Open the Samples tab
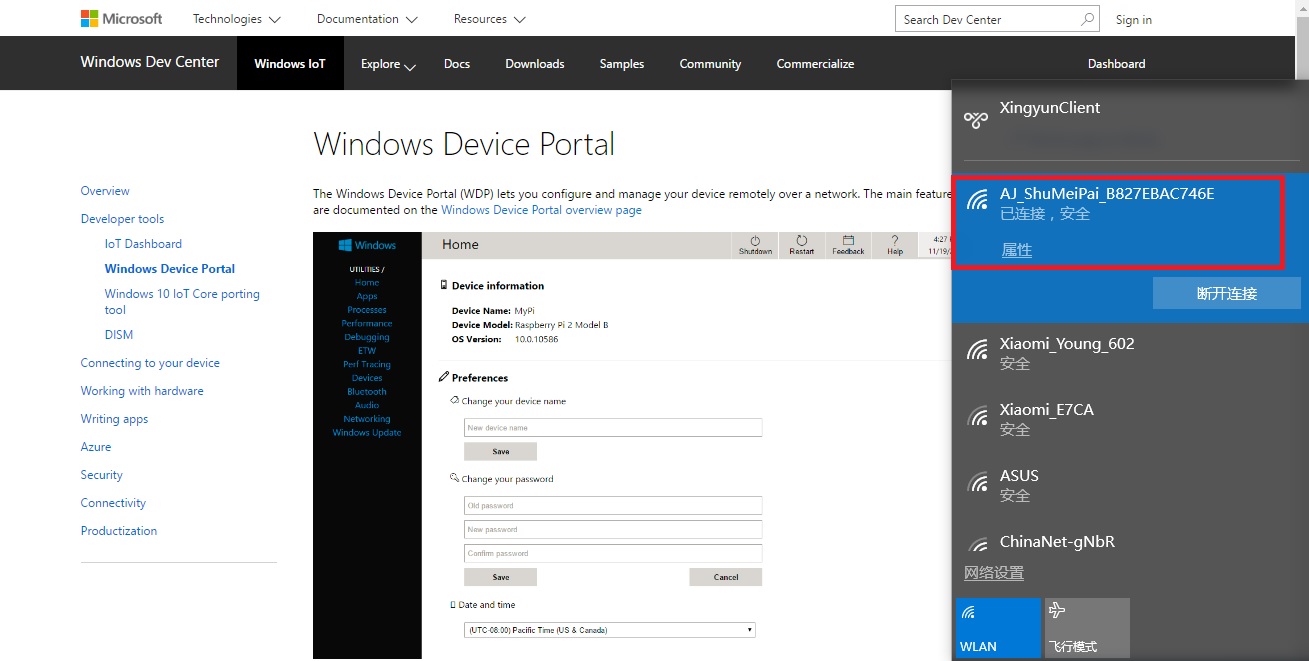 (622, 64)
